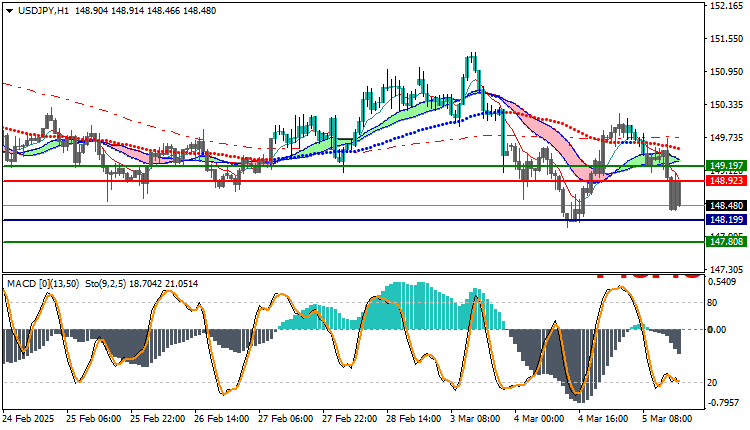Click the 150.950 price scale value

[727, 72]
